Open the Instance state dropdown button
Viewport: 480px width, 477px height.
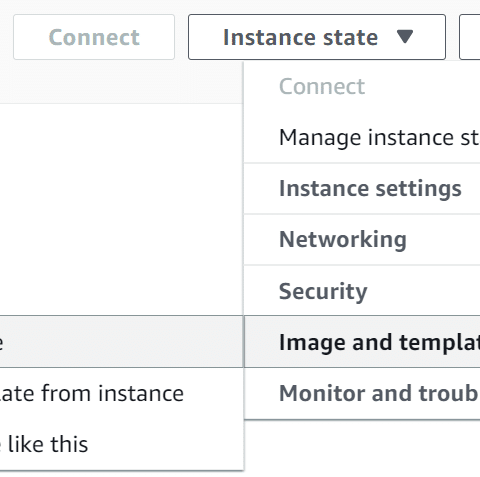(x=317, y=37)
